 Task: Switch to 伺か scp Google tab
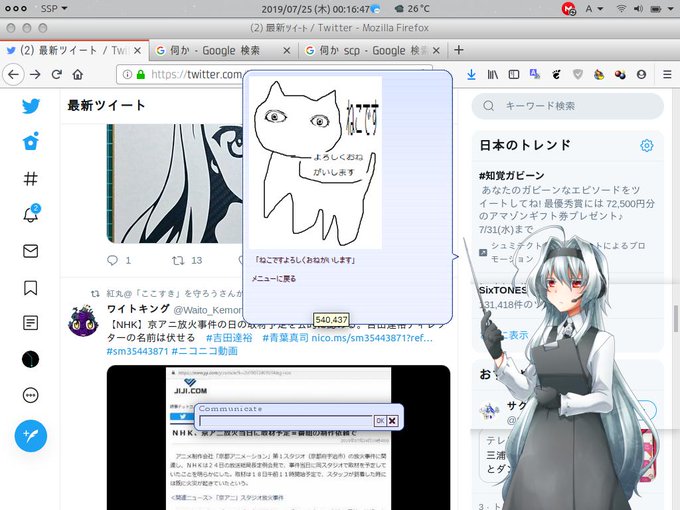372,51
